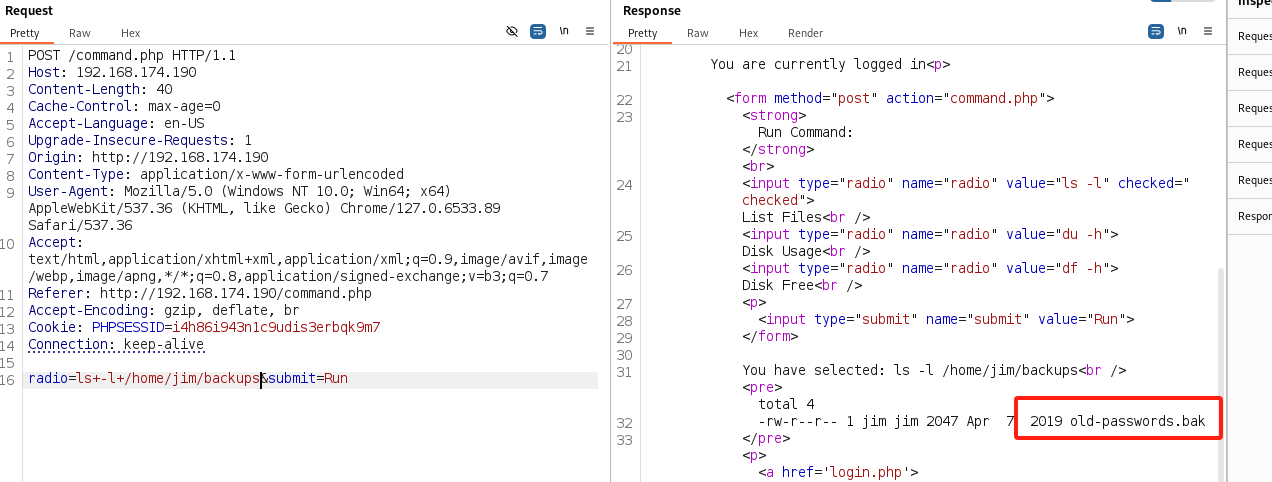1272x482 pixels.
Task: Click the Content-Type x-www-form-urlencoded header
Action: (216, 174)
